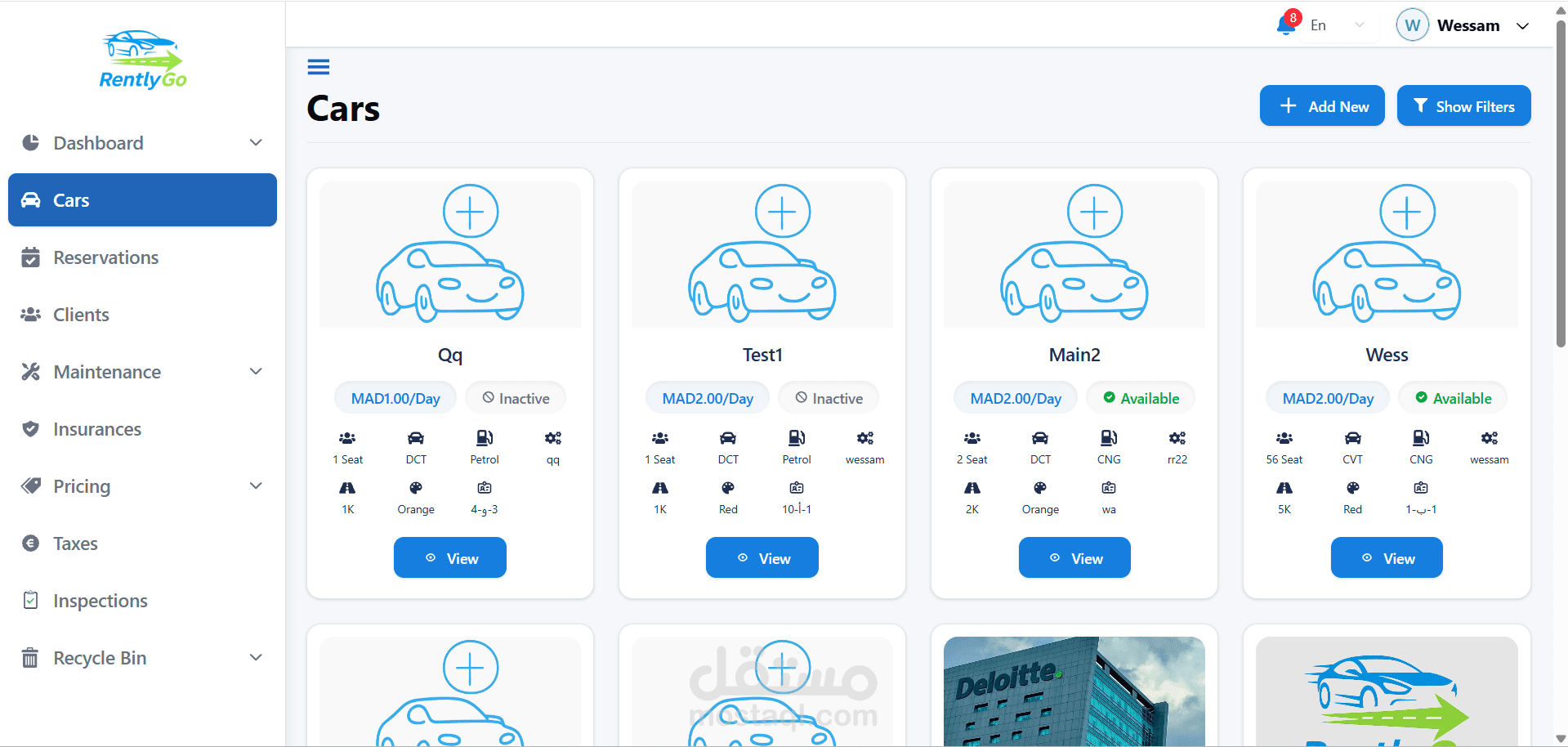The width and height of the screenshot is (1568, 747).
Task: Click the W user avatar circle
Action: point(1412,25)
